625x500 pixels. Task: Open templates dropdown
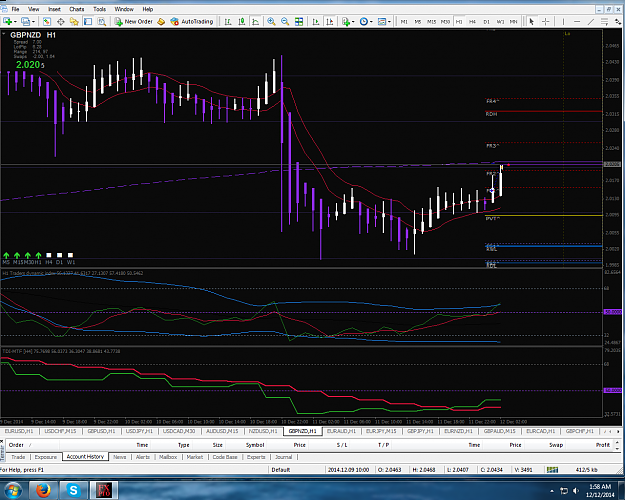[384, 22]
